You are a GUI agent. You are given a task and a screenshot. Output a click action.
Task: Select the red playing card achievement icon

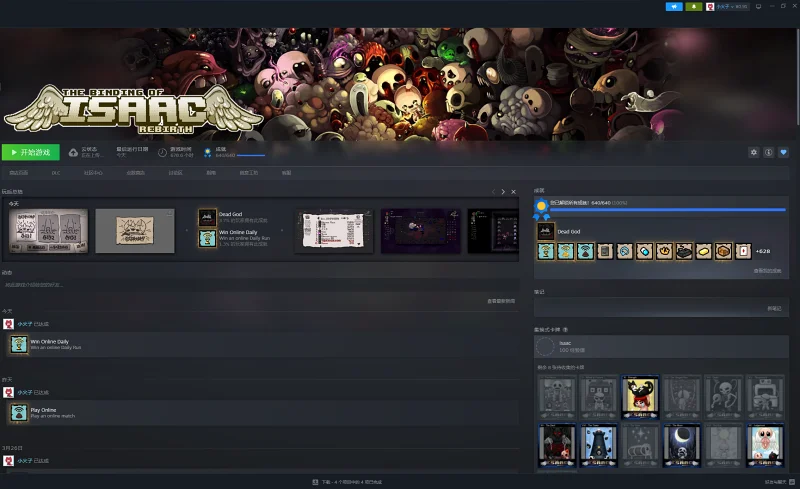743,251
